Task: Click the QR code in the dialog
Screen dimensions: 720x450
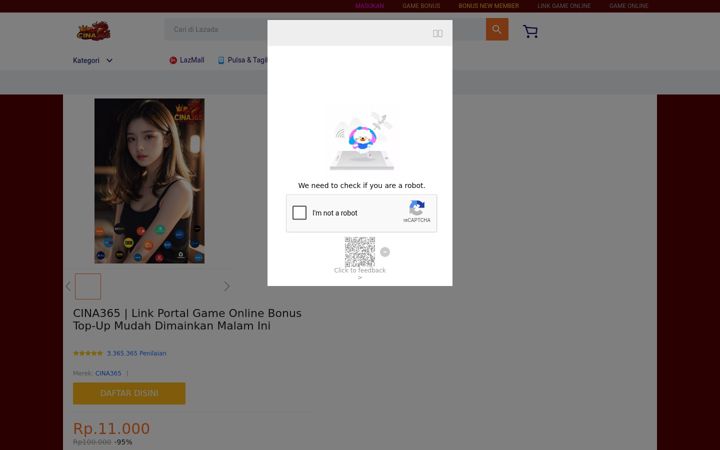Action: tap(360, 252)
